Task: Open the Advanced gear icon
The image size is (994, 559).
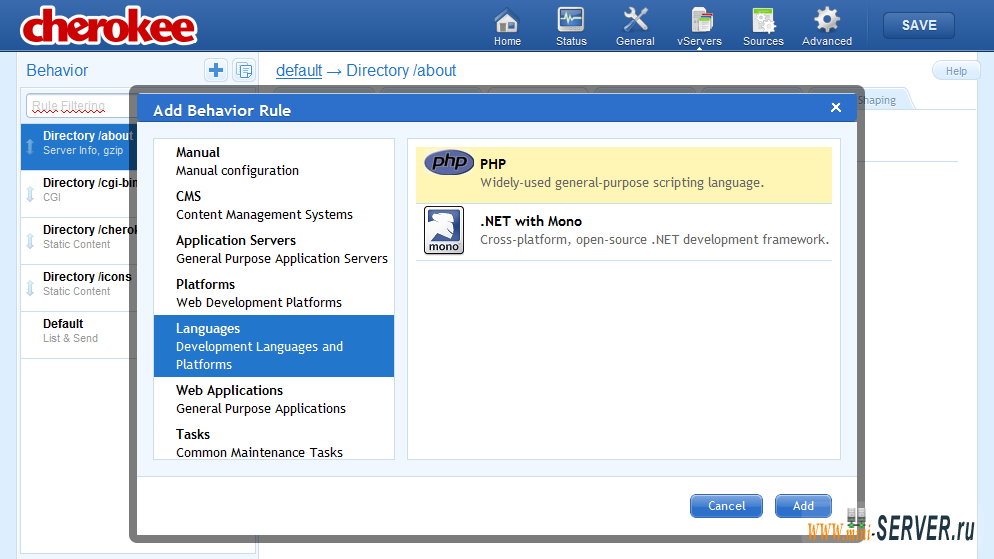Action: [x=827, y=27]
